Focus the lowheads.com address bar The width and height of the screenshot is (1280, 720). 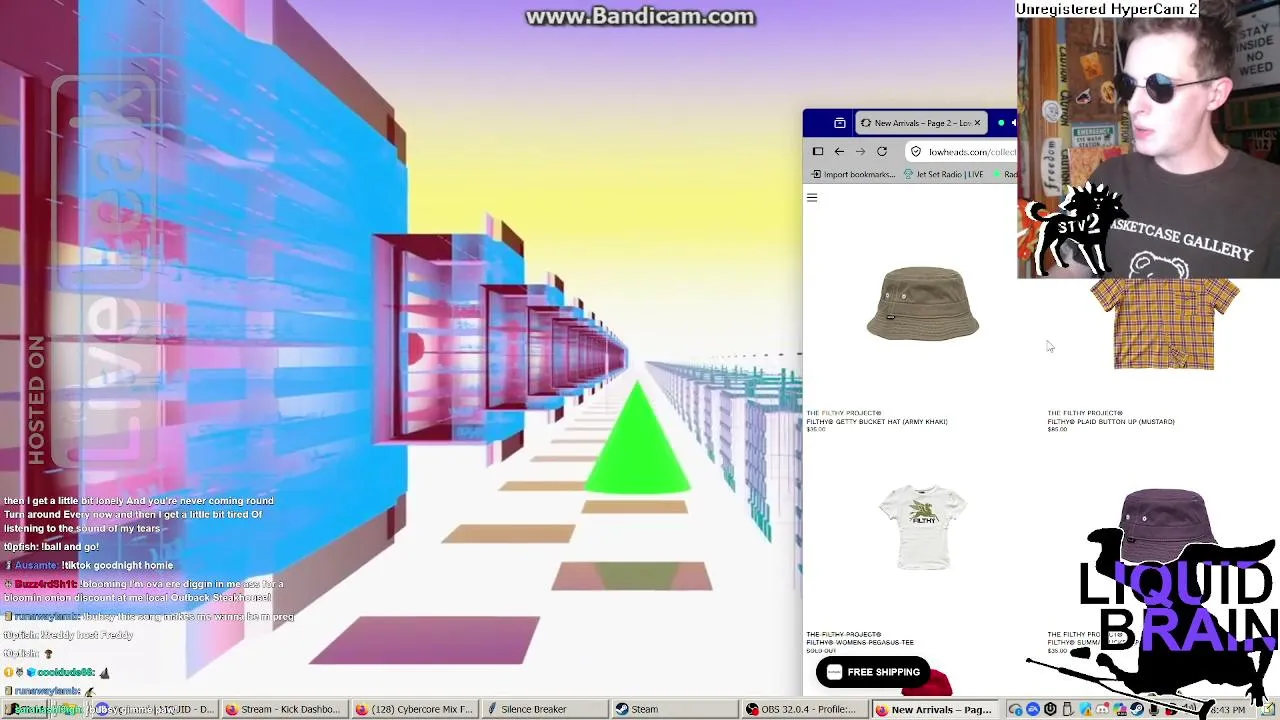(963, 151)
